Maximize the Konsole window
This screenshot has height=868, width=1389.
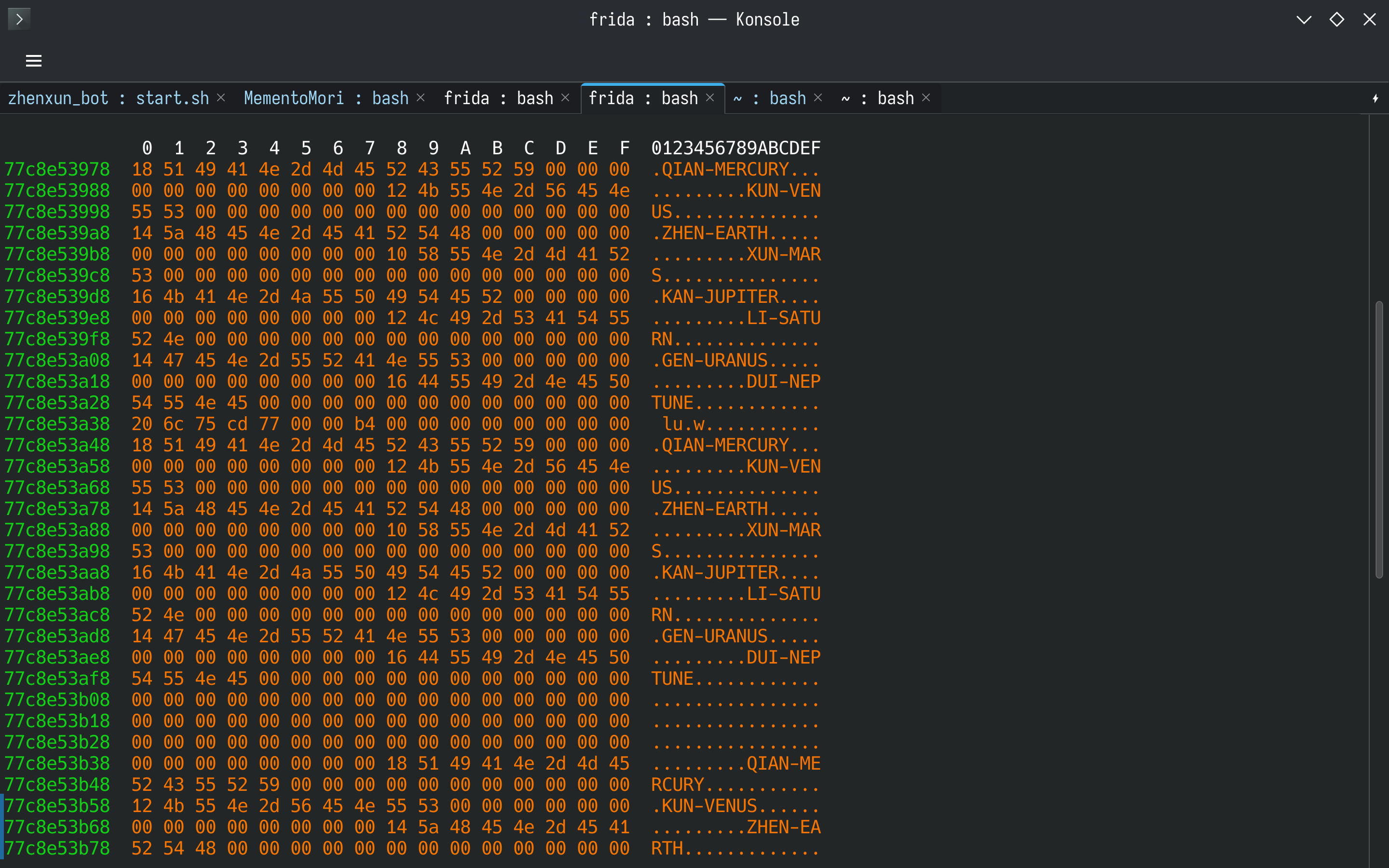coord(1337,19)
